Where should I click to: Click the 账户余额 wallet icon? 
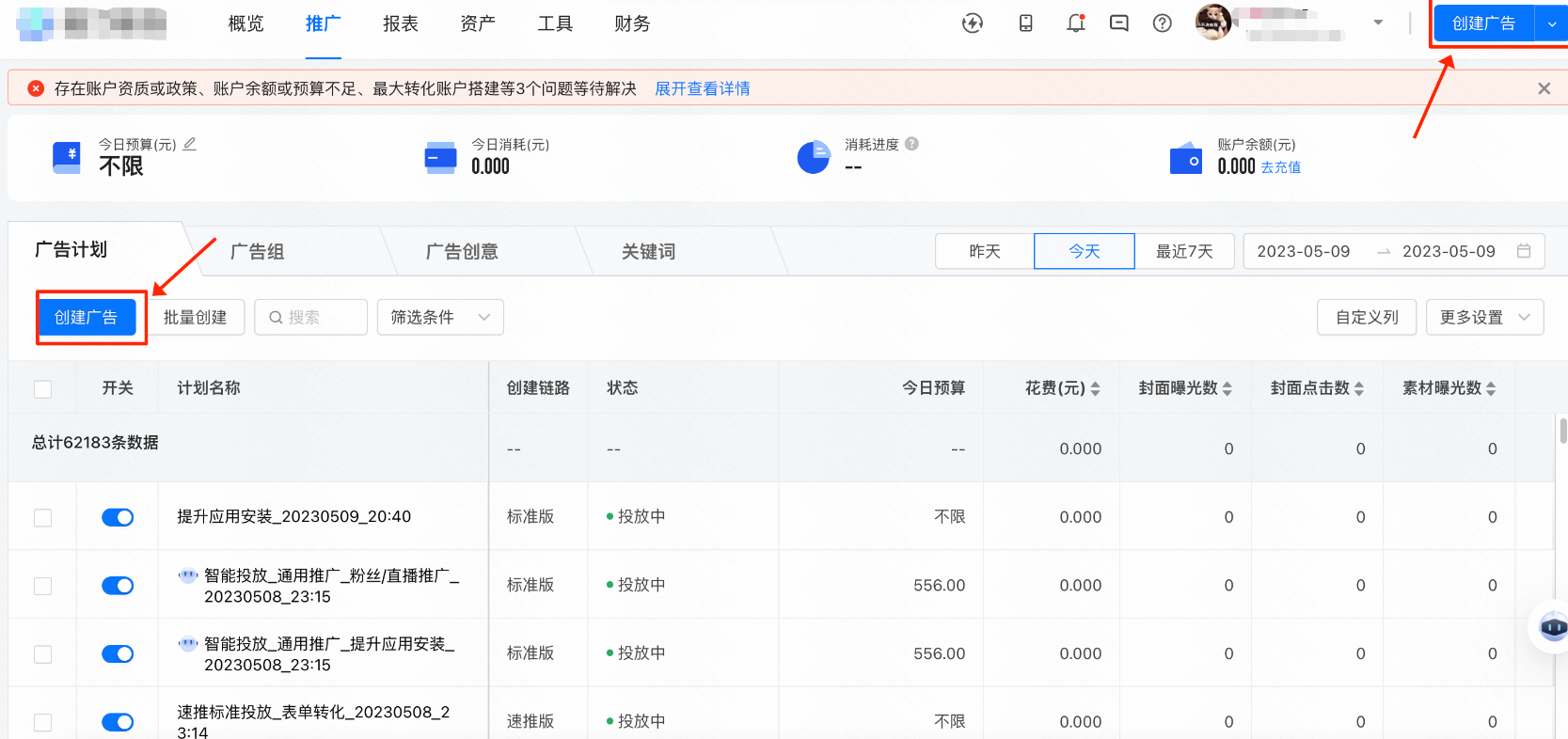coord(1186,158)
